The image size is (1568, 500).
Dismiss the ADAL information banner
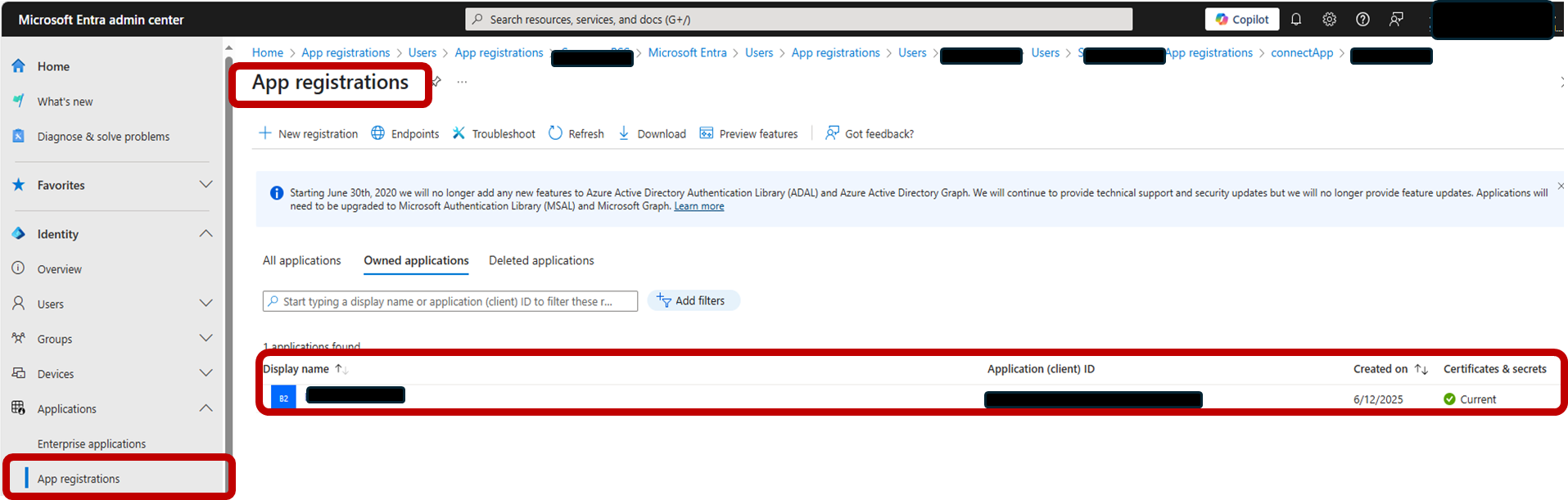coord(1561,187)
